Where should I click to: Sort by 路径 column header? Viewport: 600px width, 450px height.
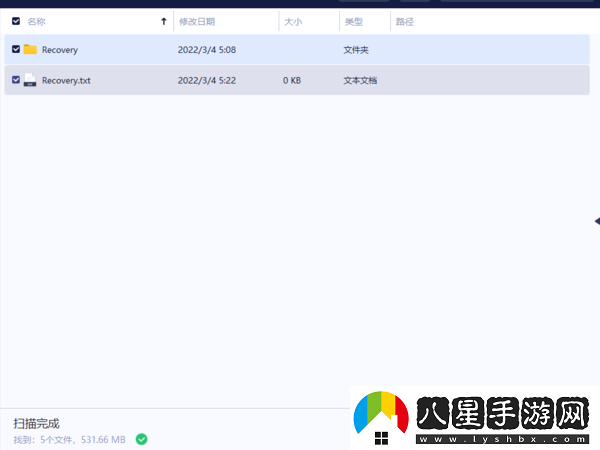[x=405, y=22]
